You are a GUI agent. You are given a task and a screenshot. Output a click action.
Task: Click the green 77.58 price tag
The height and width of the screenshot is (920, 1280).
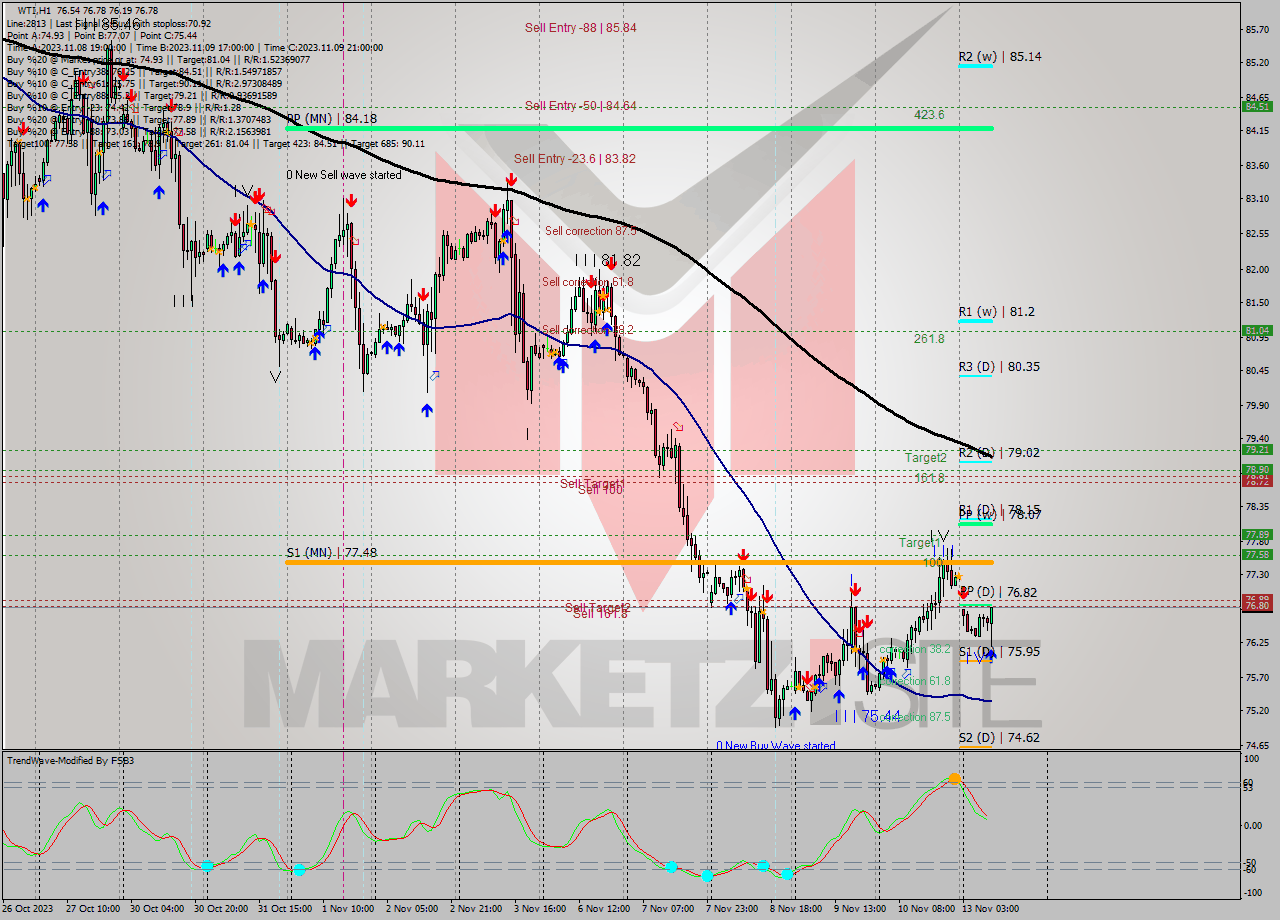(1256, 554)
